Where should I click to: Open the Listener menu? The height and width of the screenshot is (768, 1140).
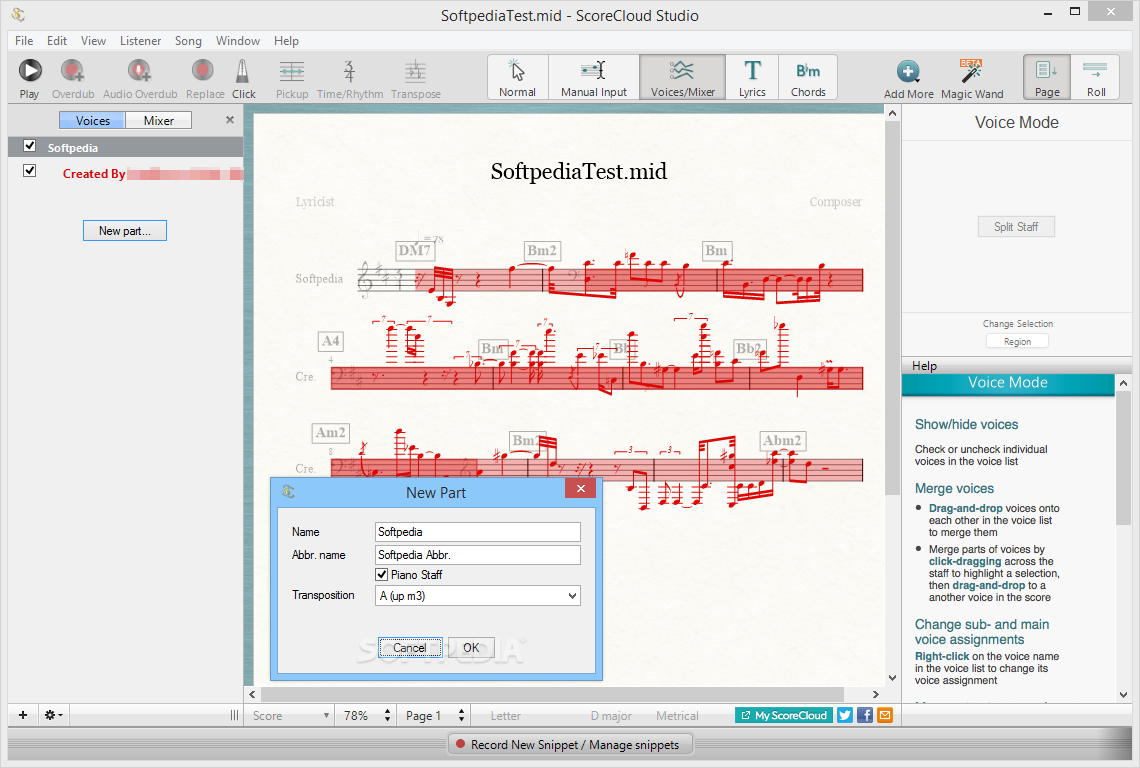pyautogui.click(x=140, y=41)
